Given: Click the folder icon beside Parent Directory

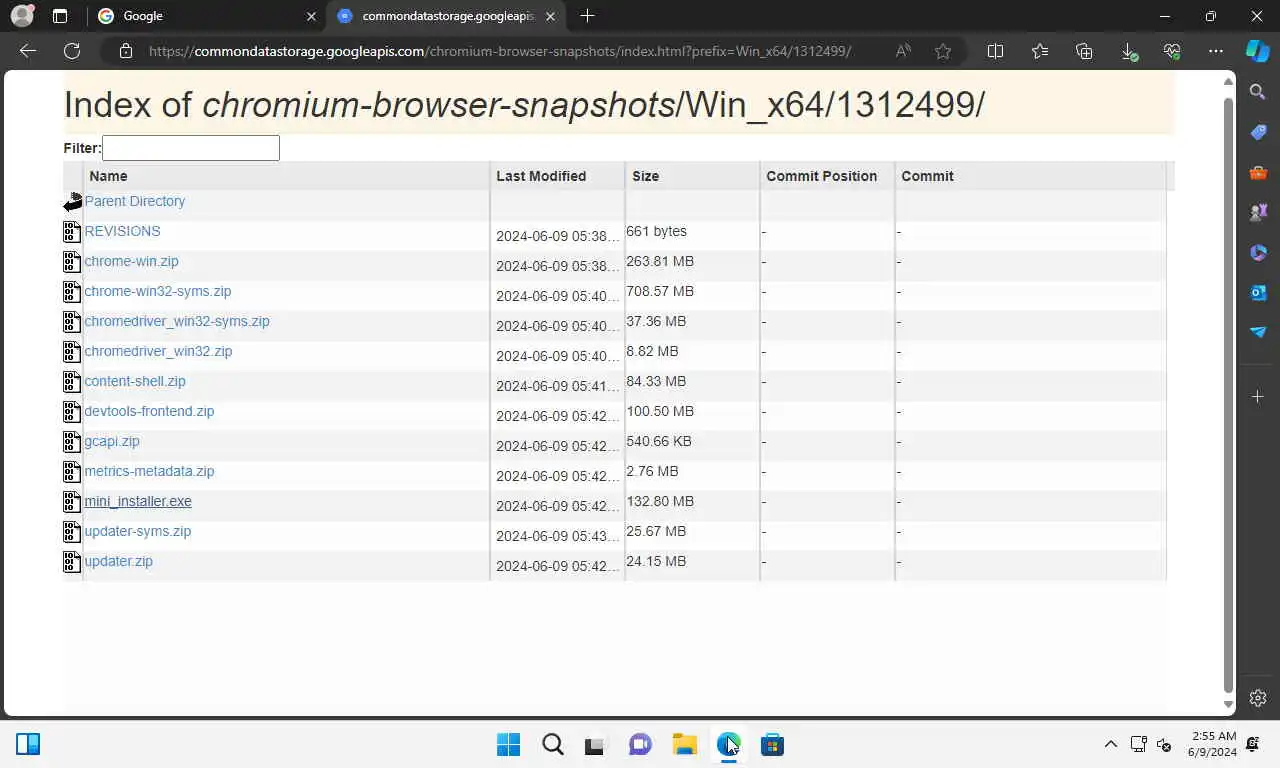Looking at the screenshot, I should pyautogui.click(x=73, y=202).
